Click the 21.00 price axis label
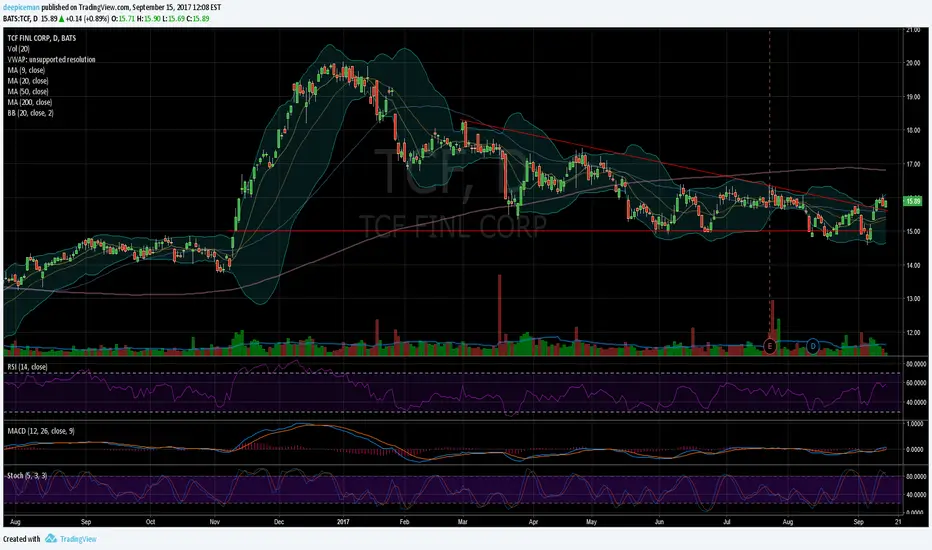Screen dimensions: 932x550 tap(912, 29)
